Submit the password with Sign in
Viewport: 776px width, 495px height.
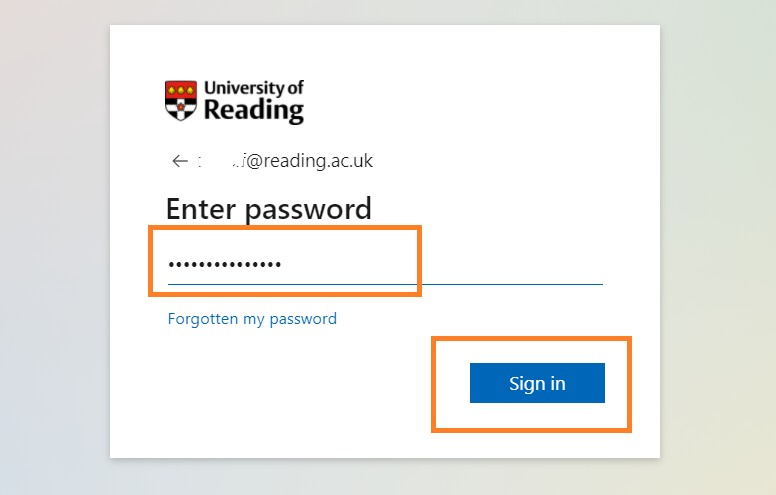click(x=537, y=383)
